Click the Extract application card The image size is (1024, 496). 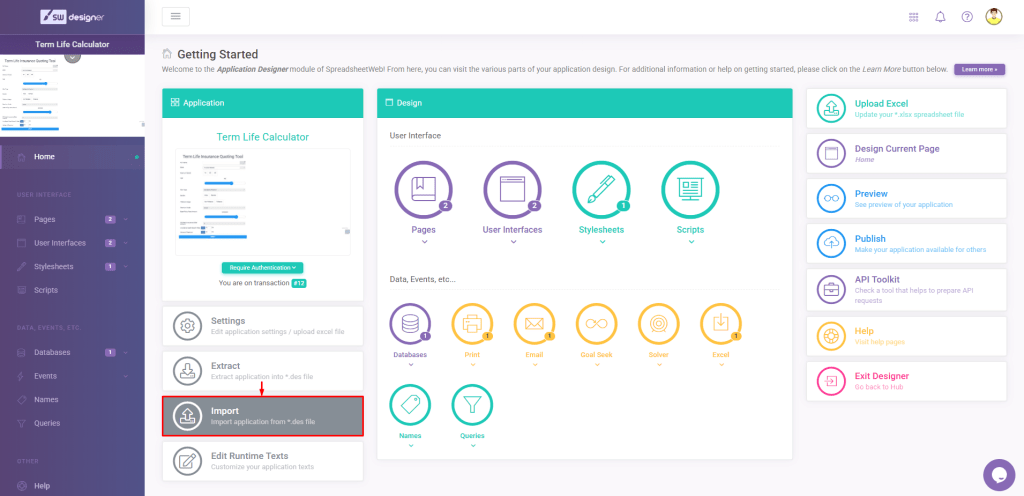coord(263,371)
